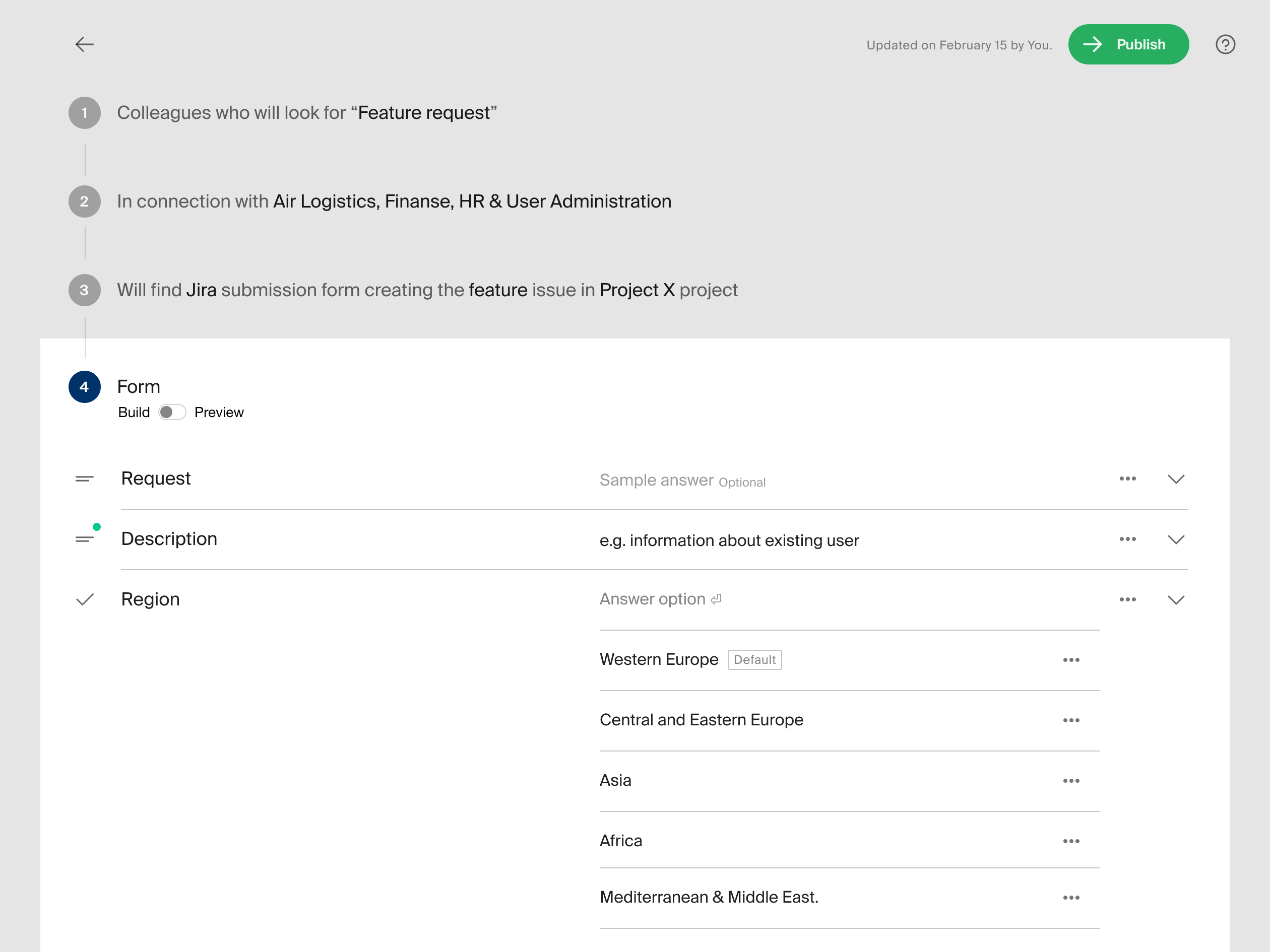
Task: Expand the Description field chevron
Action: tap(1176, 539)
